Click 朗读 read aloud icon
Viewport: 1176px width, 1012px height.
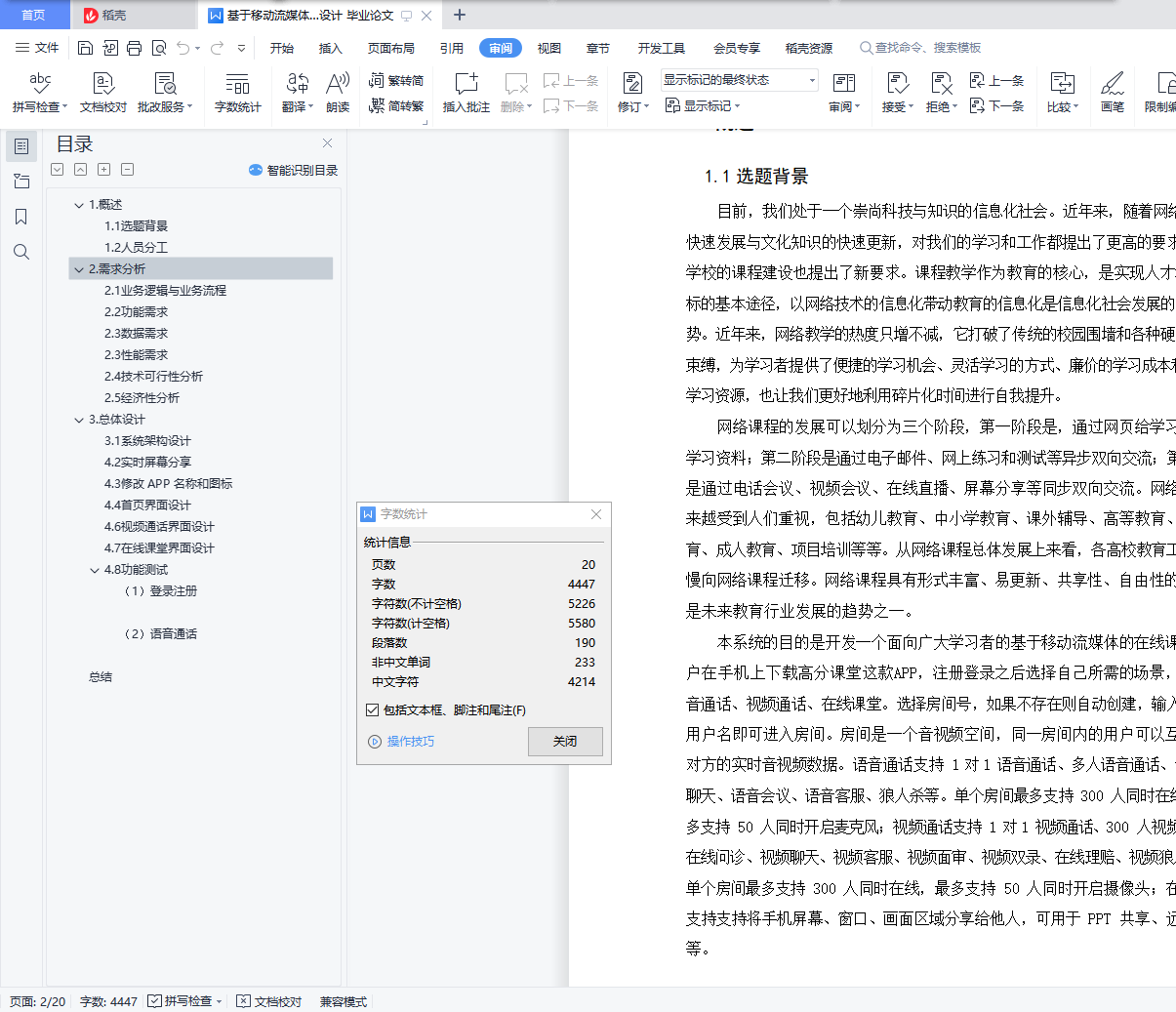[x=338, y=93]
